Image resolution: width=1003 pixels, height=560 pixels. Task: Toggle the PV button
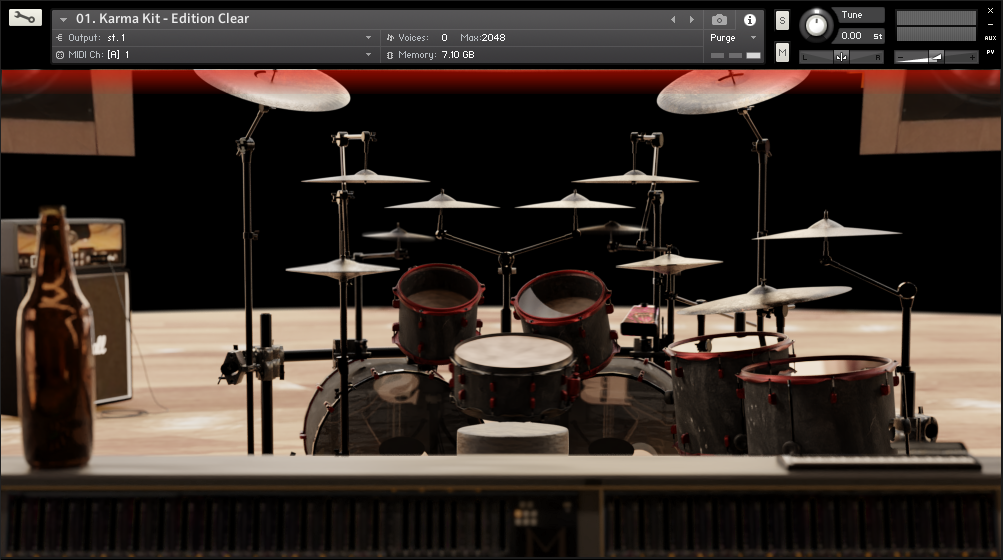coord(990,52)
